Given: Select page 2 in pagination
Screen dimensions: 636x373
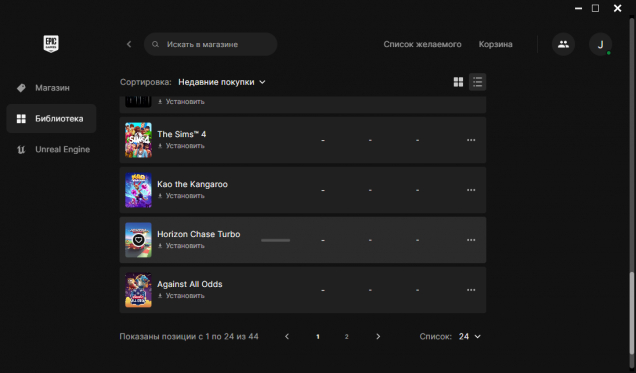Looking at the screenshot, I should (x=346, y=337).
